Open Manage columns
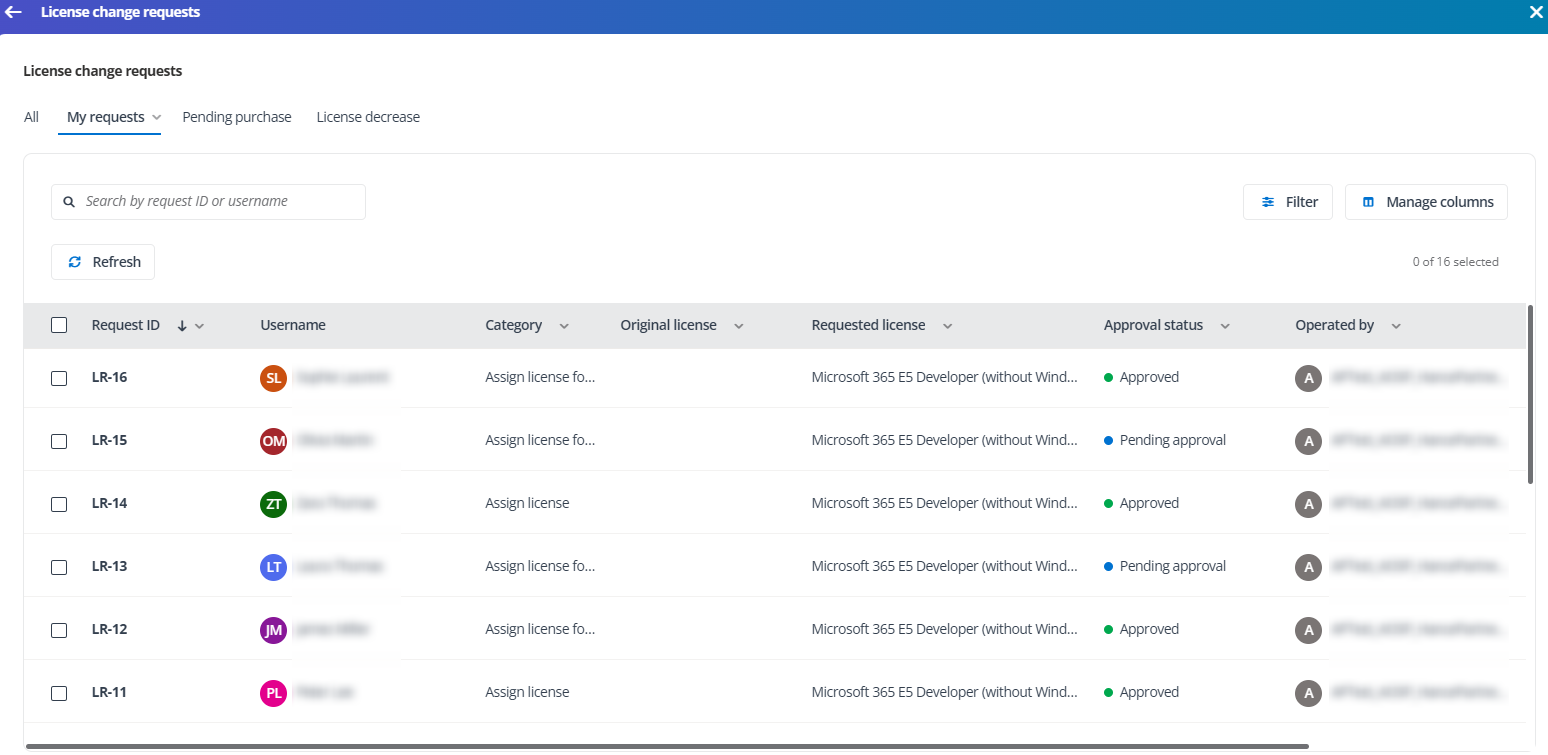The height and width of the screenshot is (755, 1548). 1426,202
